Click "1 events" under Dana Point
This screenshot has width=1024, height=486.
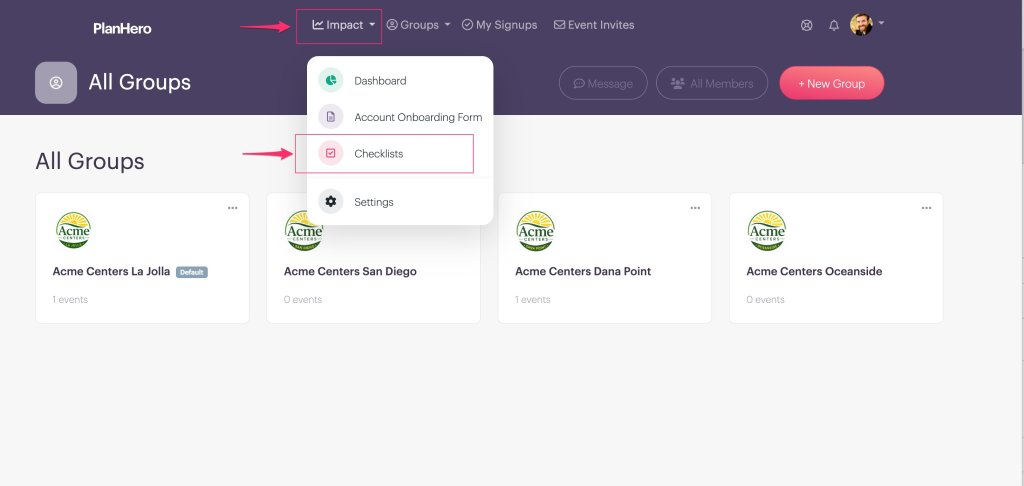pos(532,299)
